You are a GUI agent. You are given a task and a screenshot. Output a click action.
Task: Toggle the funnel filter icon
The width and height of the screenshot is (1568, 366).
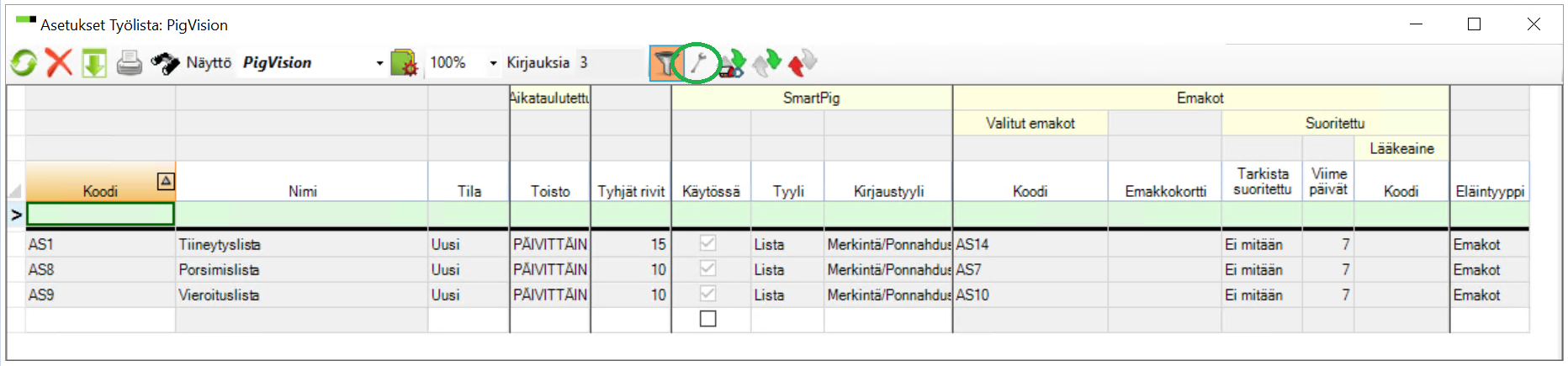click(665, 63)
